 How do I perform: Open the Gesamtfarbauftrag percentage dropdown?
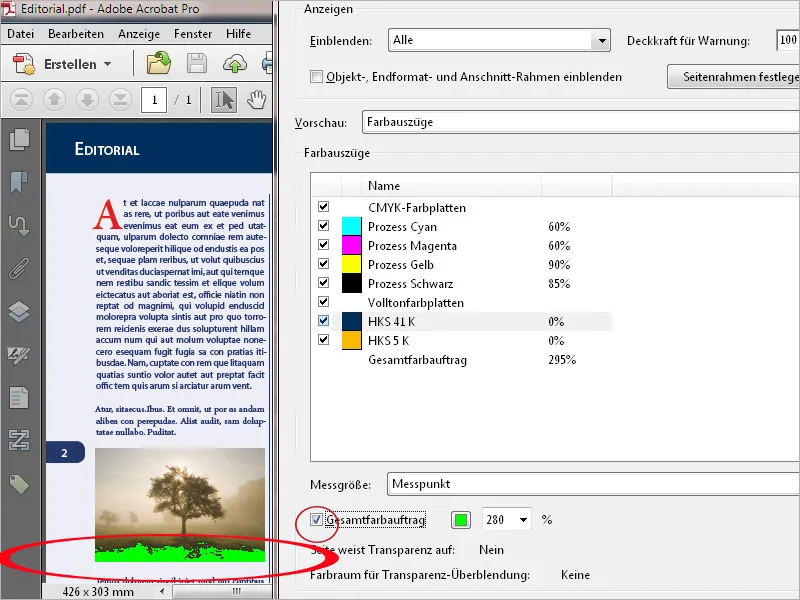coord(525,519)
